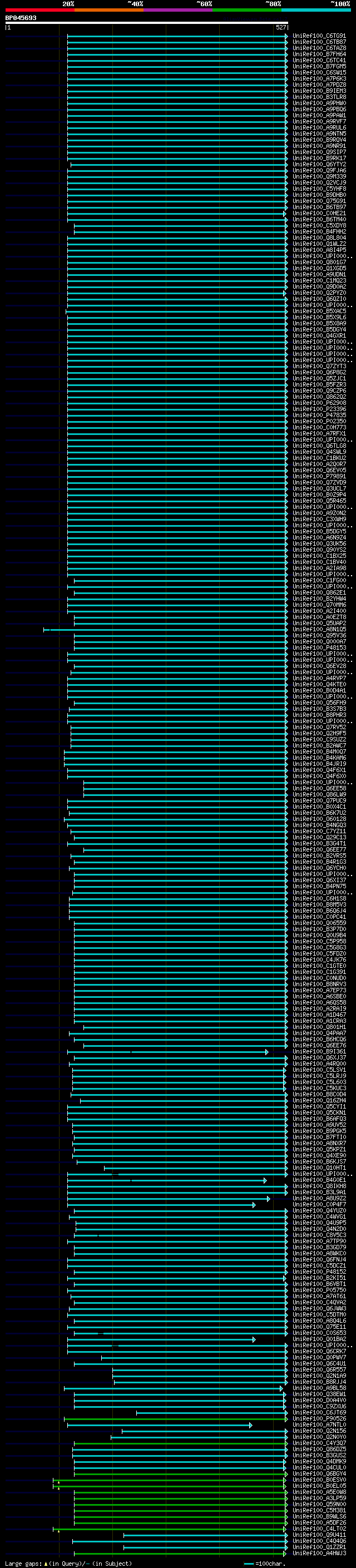Click the UniRef100_A8N105 alignment bar
This screenshot has height=1568, width=356.
(165, 630)
